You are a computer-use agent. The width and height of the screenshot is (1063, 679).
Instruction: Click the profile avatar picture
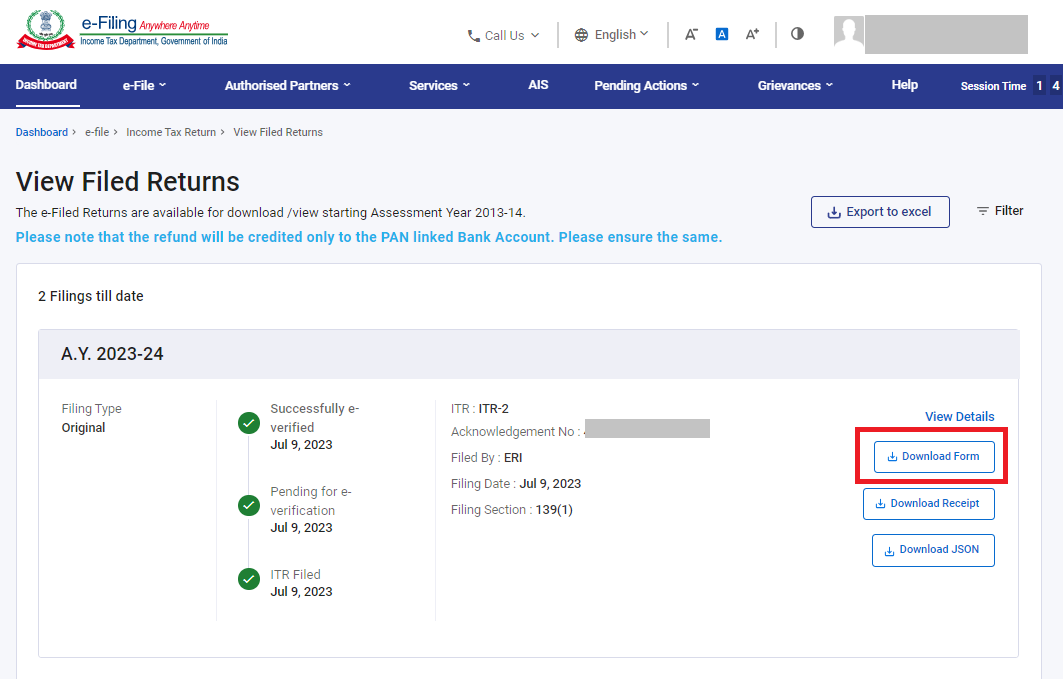tap(848, 33)
